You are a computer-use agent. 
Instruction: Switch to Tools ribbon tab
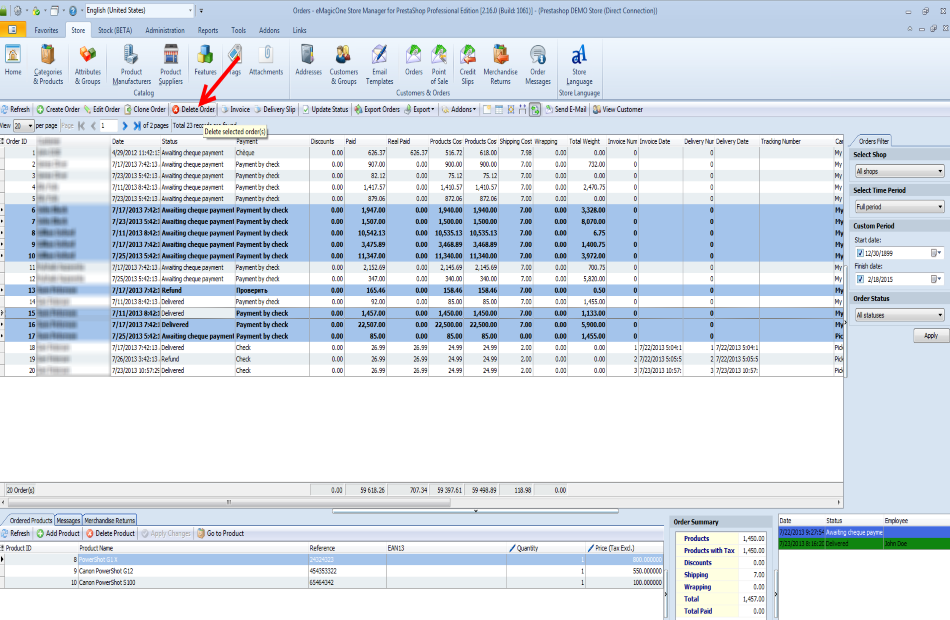[x=239, y=30]
